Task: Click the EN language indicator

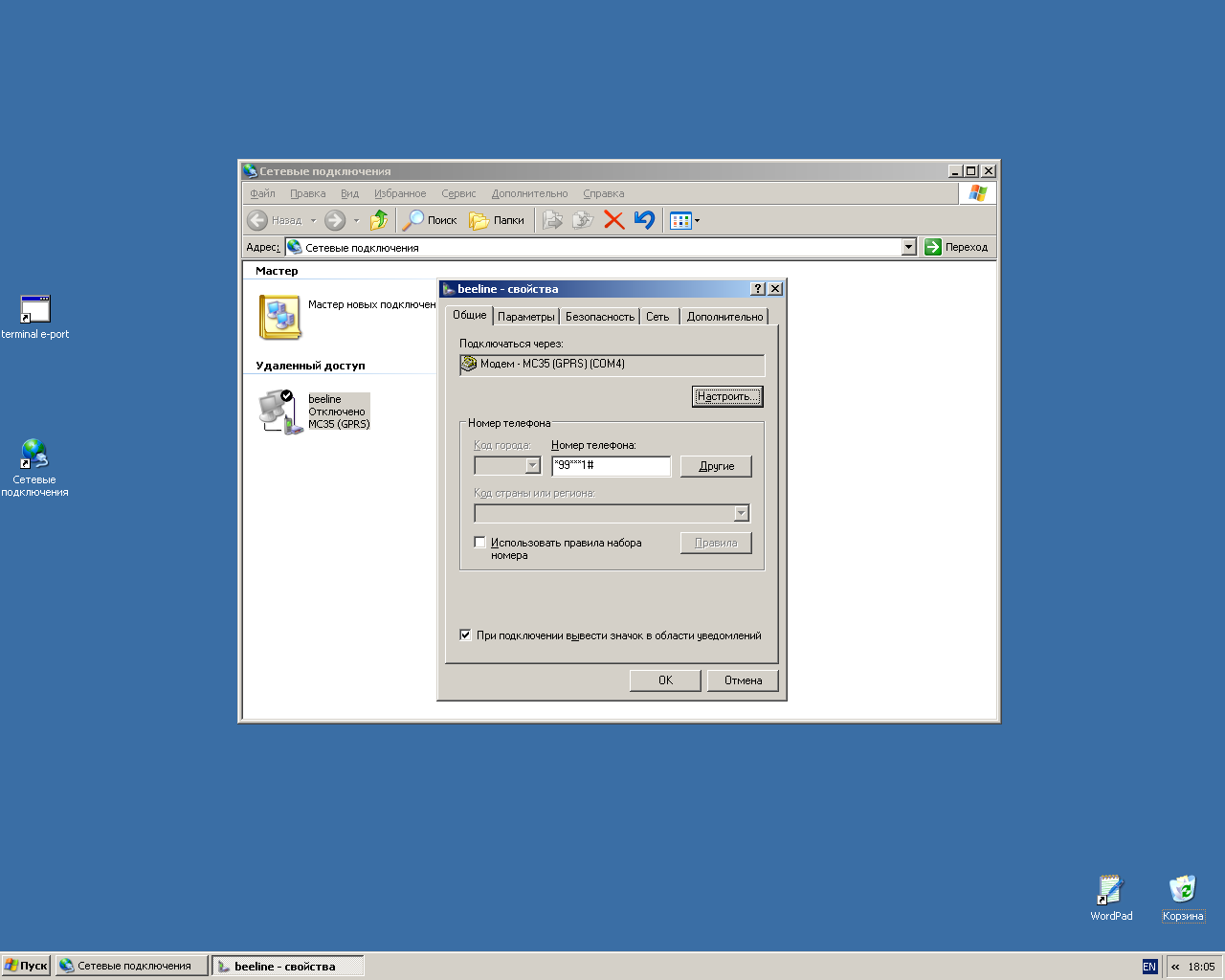Action: coord(1149,967)
